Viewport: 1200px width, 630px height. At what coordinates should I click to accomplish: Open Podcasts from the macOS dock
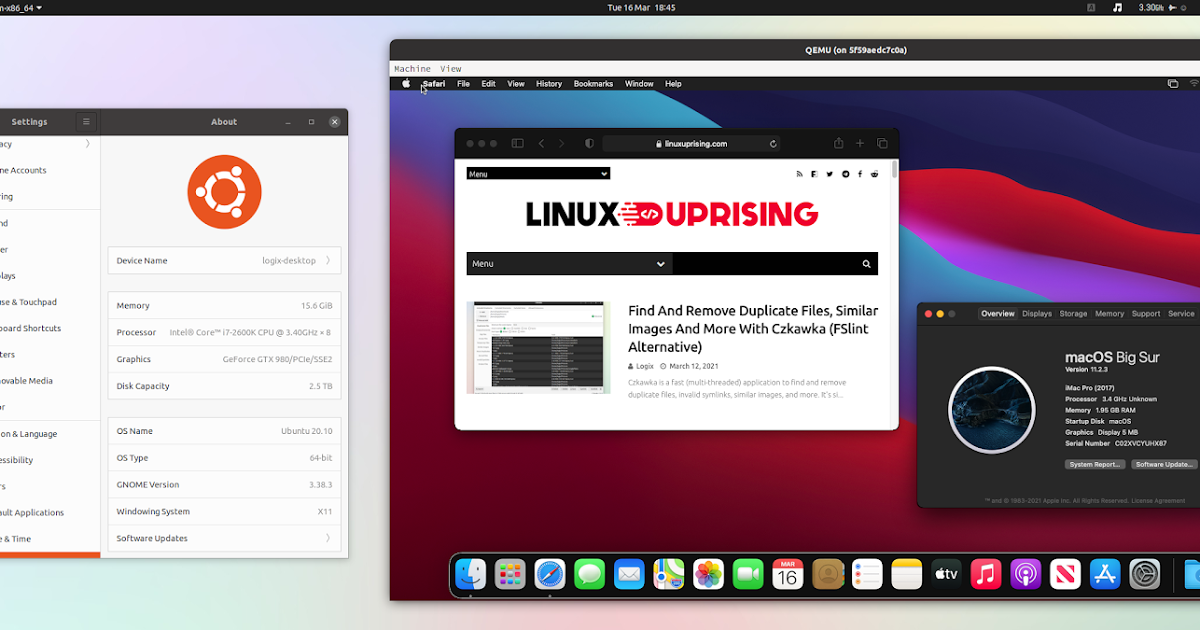coord(1025,574)
